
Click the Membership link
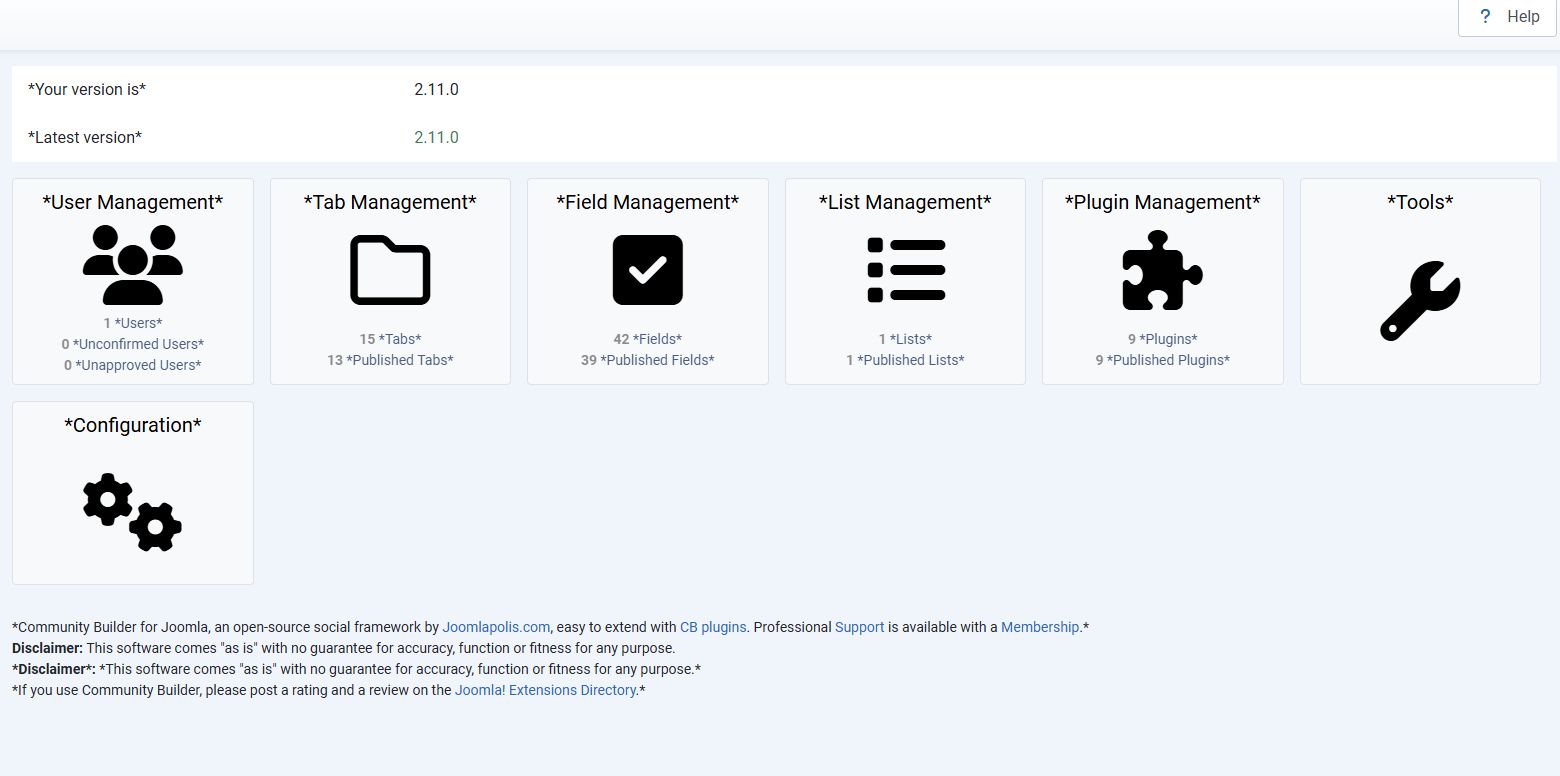[x=1040, y=627]
